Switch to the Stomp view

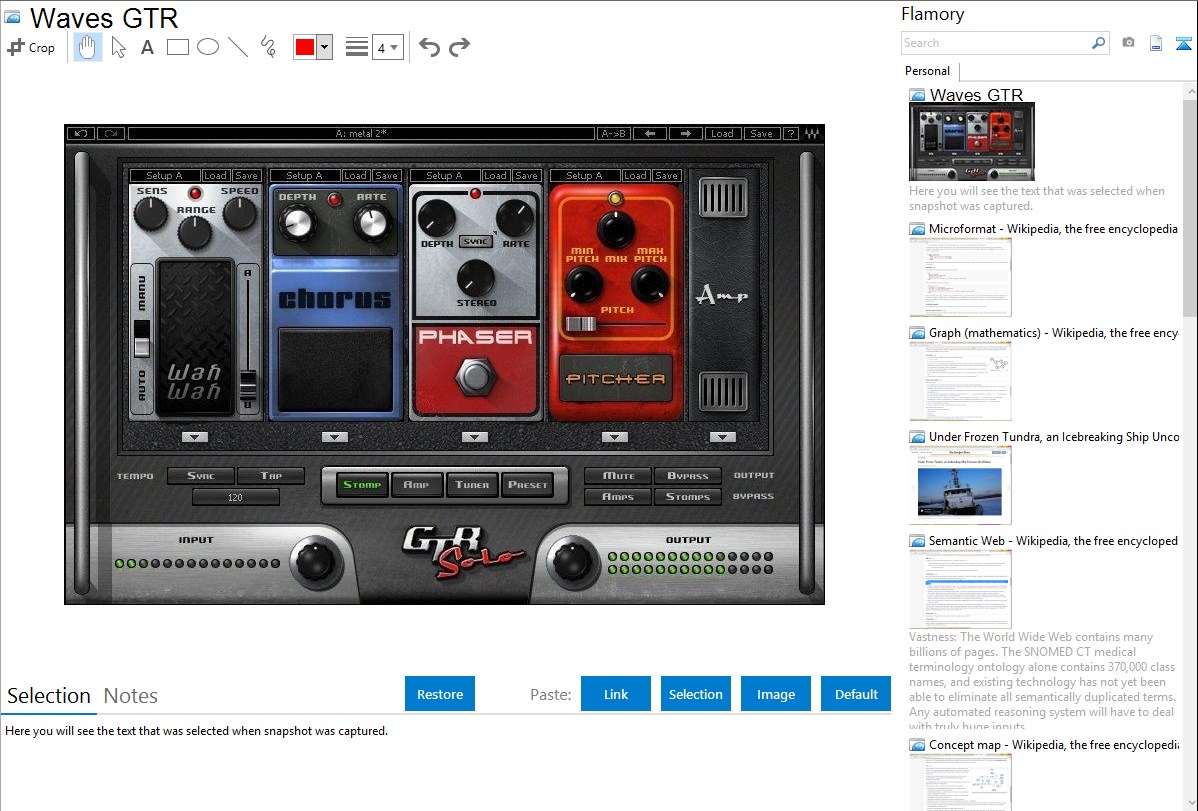point(362,485)
